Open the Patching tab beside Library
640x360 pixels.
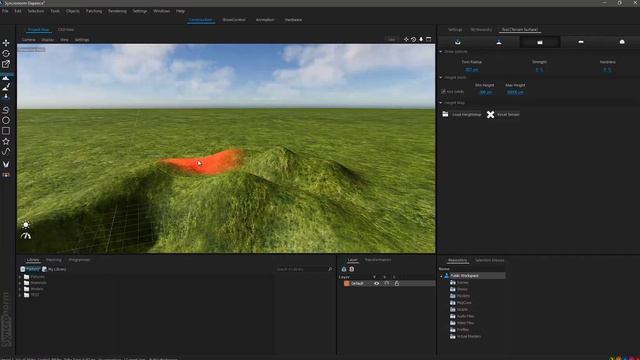53,260
